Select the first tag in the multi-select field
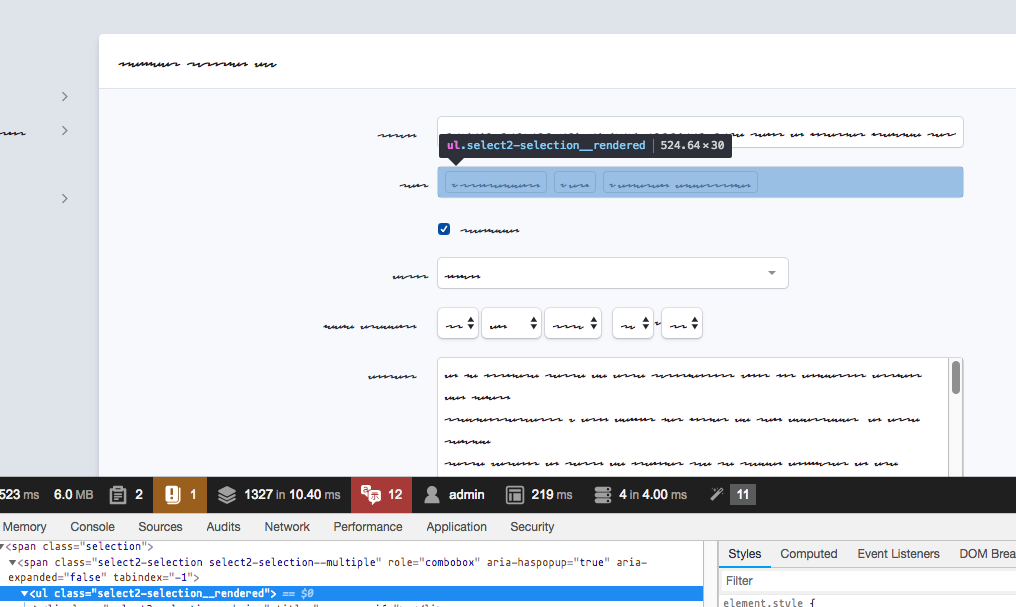1016x607 pixels. [x=494, y=181]
